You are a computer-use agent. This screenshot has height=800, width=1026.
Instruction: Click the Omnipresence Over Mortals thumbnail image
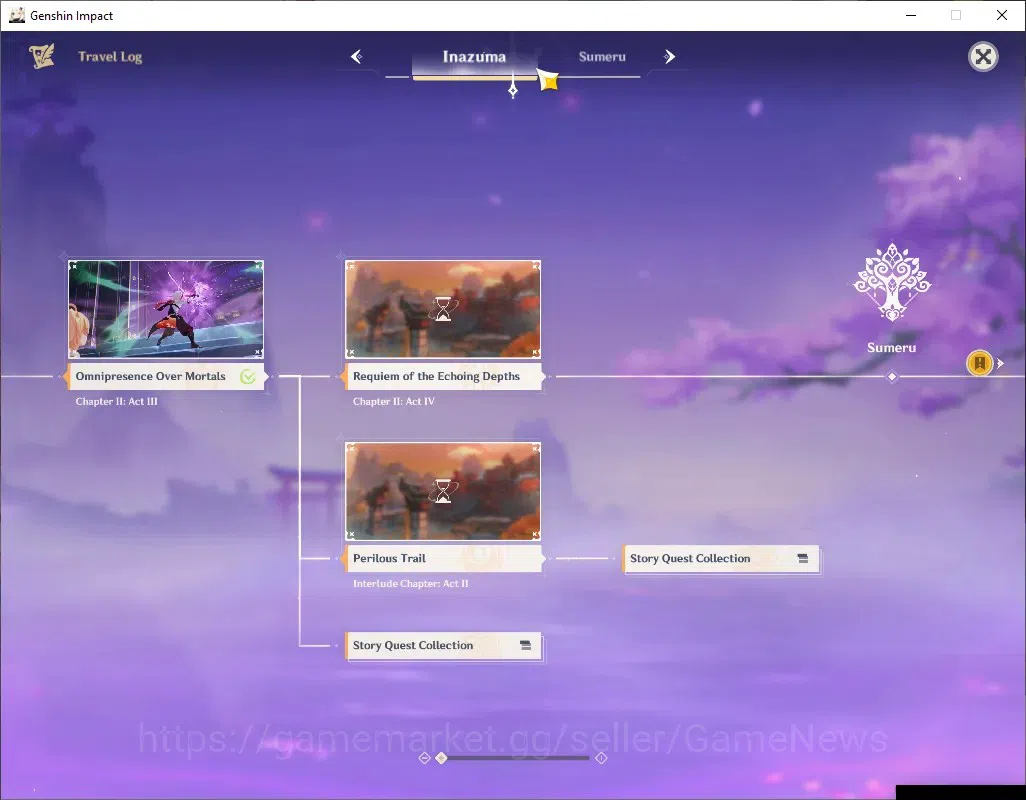[166, 309]
